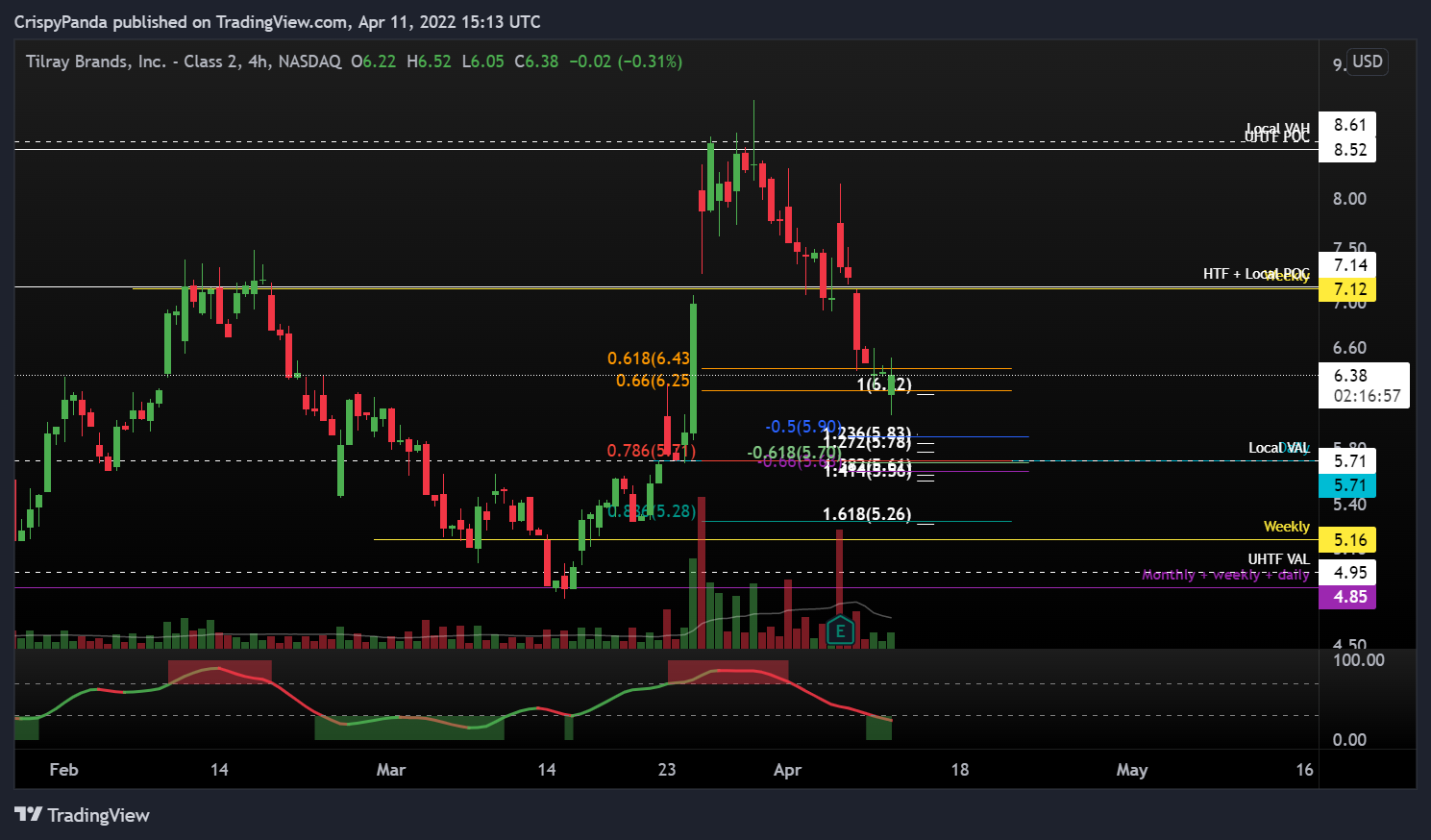
Task: Click the 0.66(6.25) orange Fibonacci label
Action: [653, 381]
